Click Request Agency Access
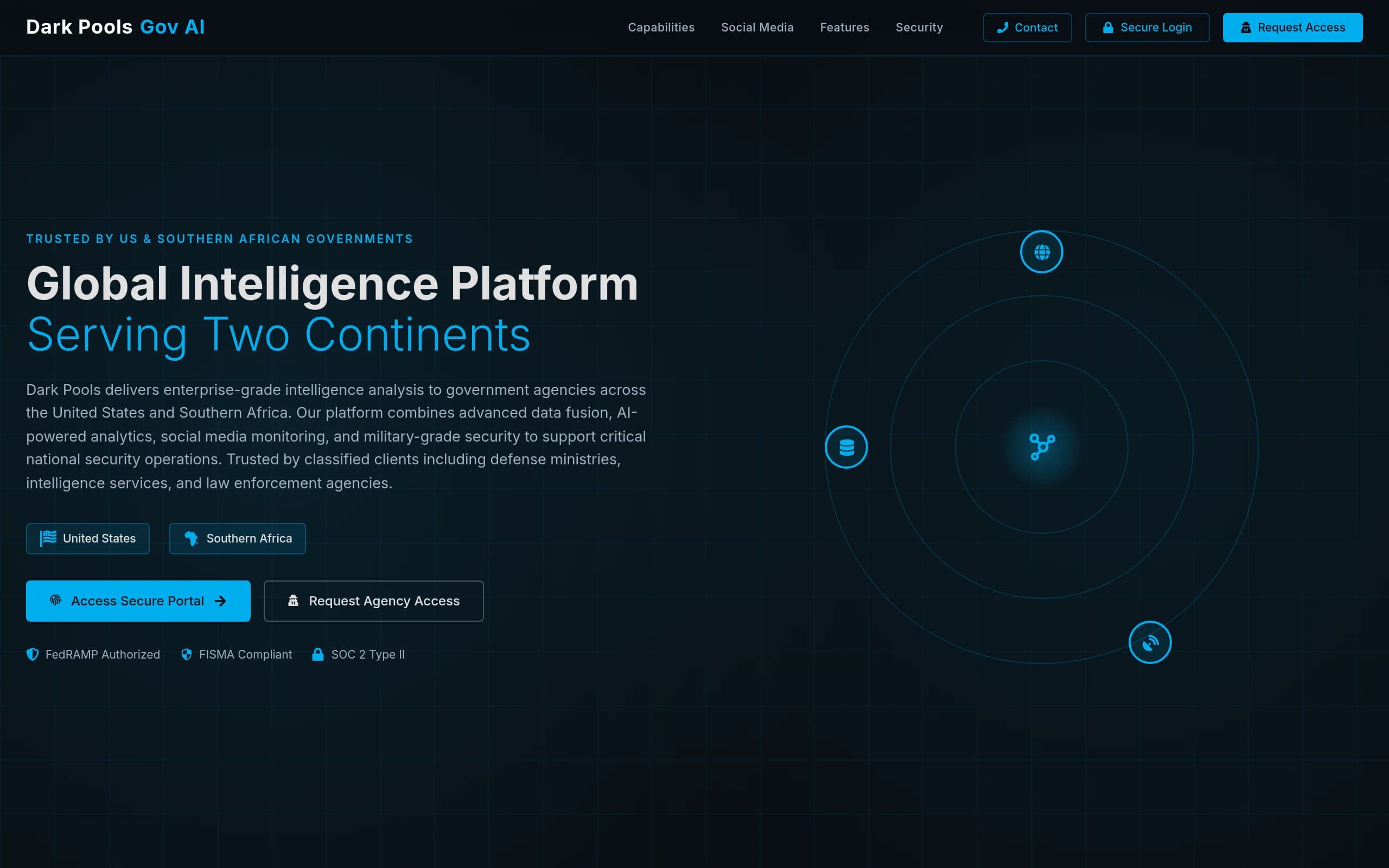Viewport: 1389px width, 868px height. point(374,601)
